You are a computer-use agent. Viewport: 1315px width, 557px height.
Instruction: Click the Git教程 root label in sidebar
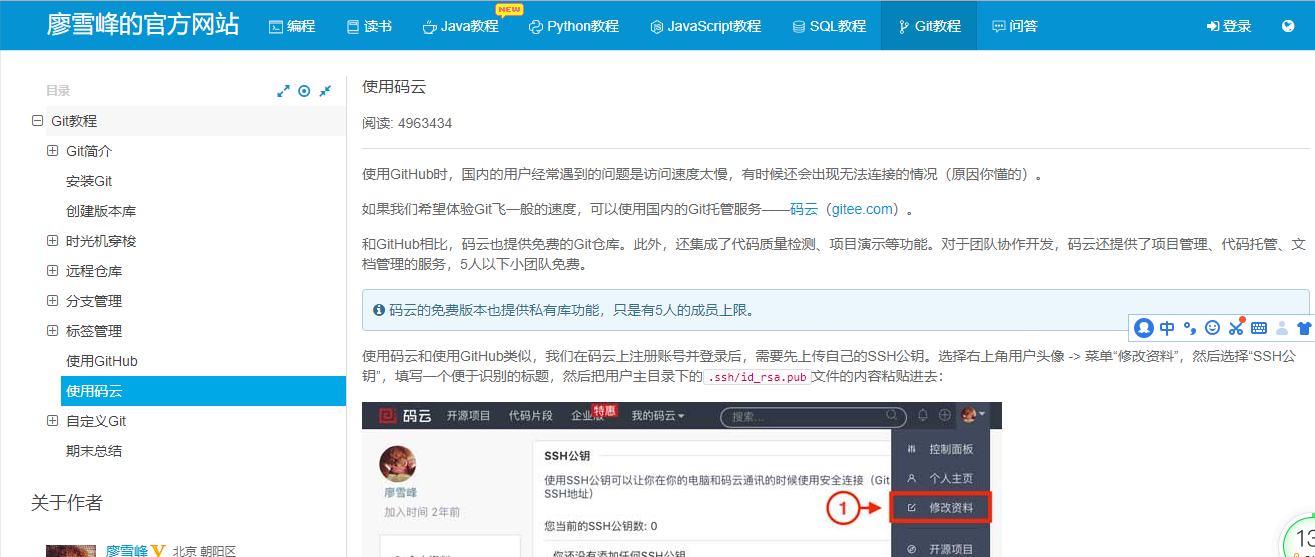coord(74,121)
